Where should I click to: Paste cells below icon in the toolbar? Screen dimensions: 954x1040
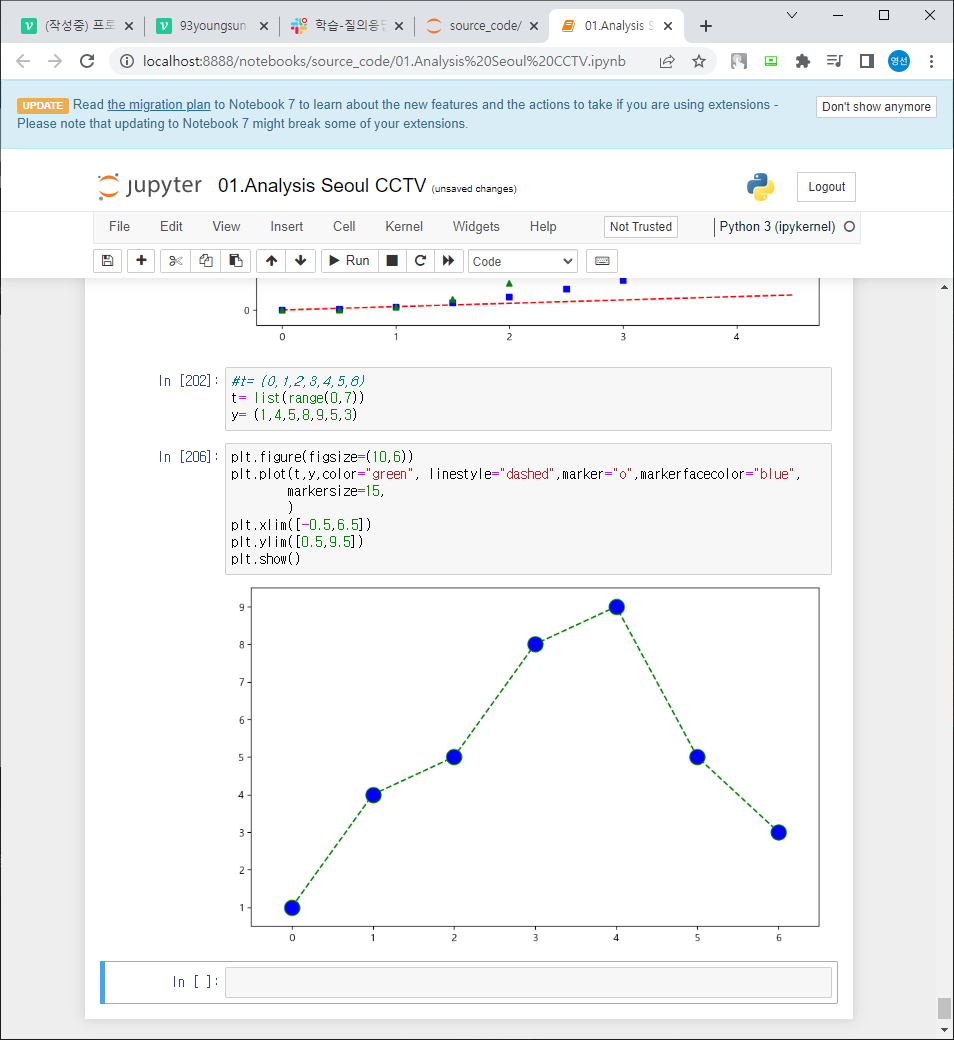(x=236, y=261)
